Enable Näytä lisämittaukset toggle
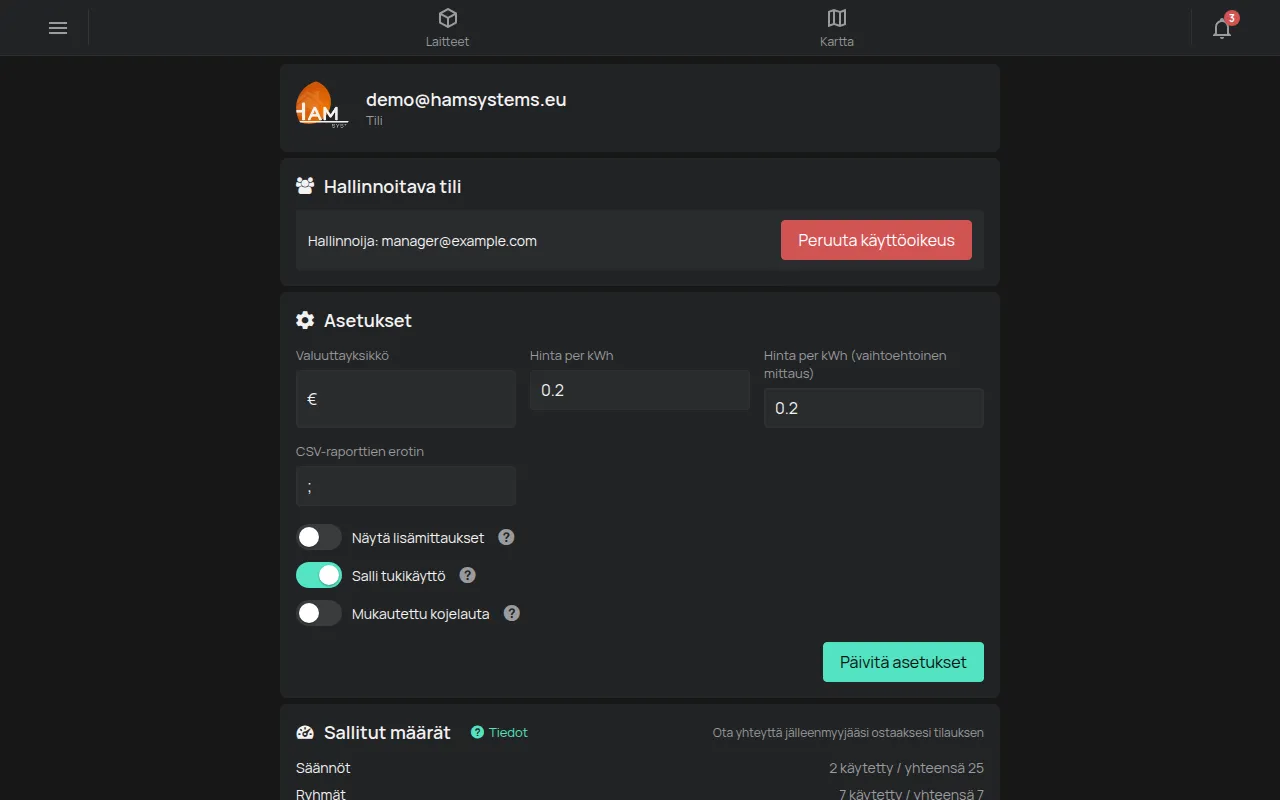The image size is (1280, 800). pyautogui.click(x=319, y=537)
